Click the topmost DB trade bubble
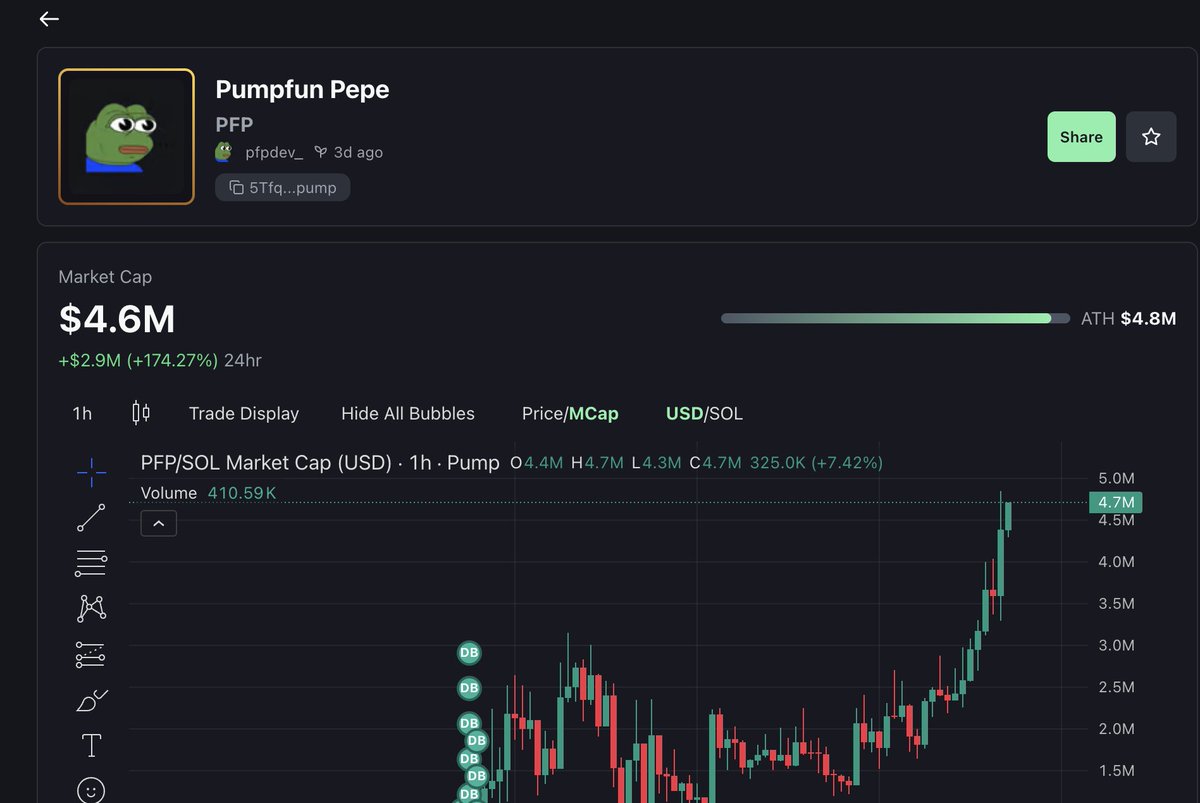The width and height of the screenshot is (1200, 803). [x=469, y=653]
